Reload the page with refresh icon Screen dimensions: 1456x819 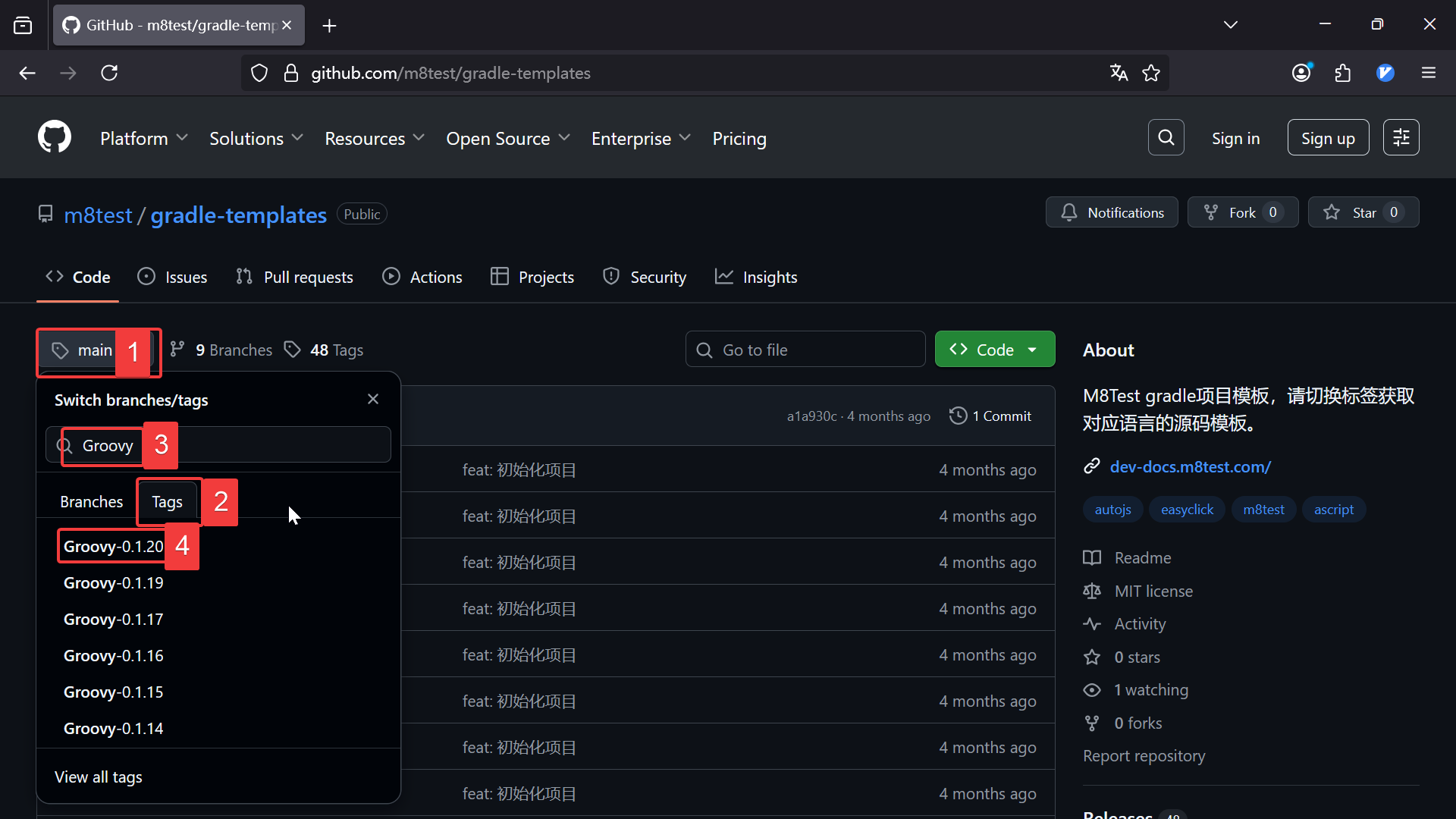tap(109, 73)
